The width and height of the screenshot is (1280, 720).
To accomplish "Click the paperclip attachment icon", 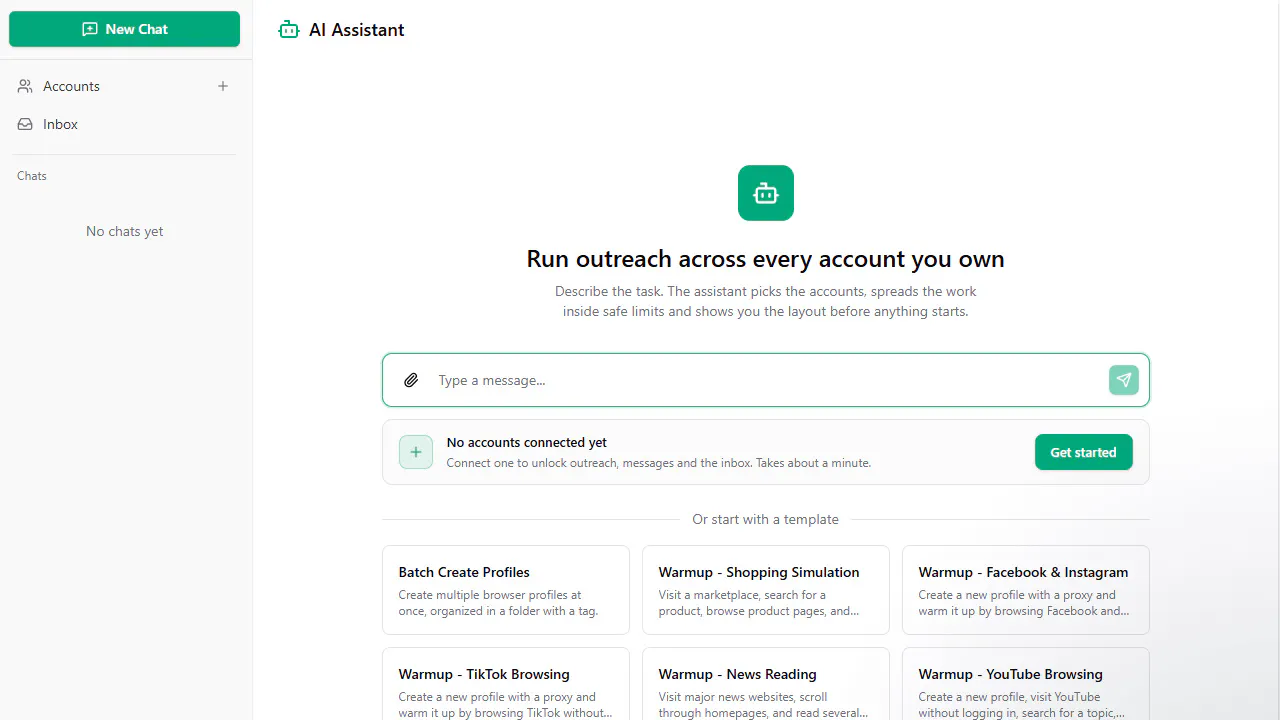I will (x=411, y=380).
